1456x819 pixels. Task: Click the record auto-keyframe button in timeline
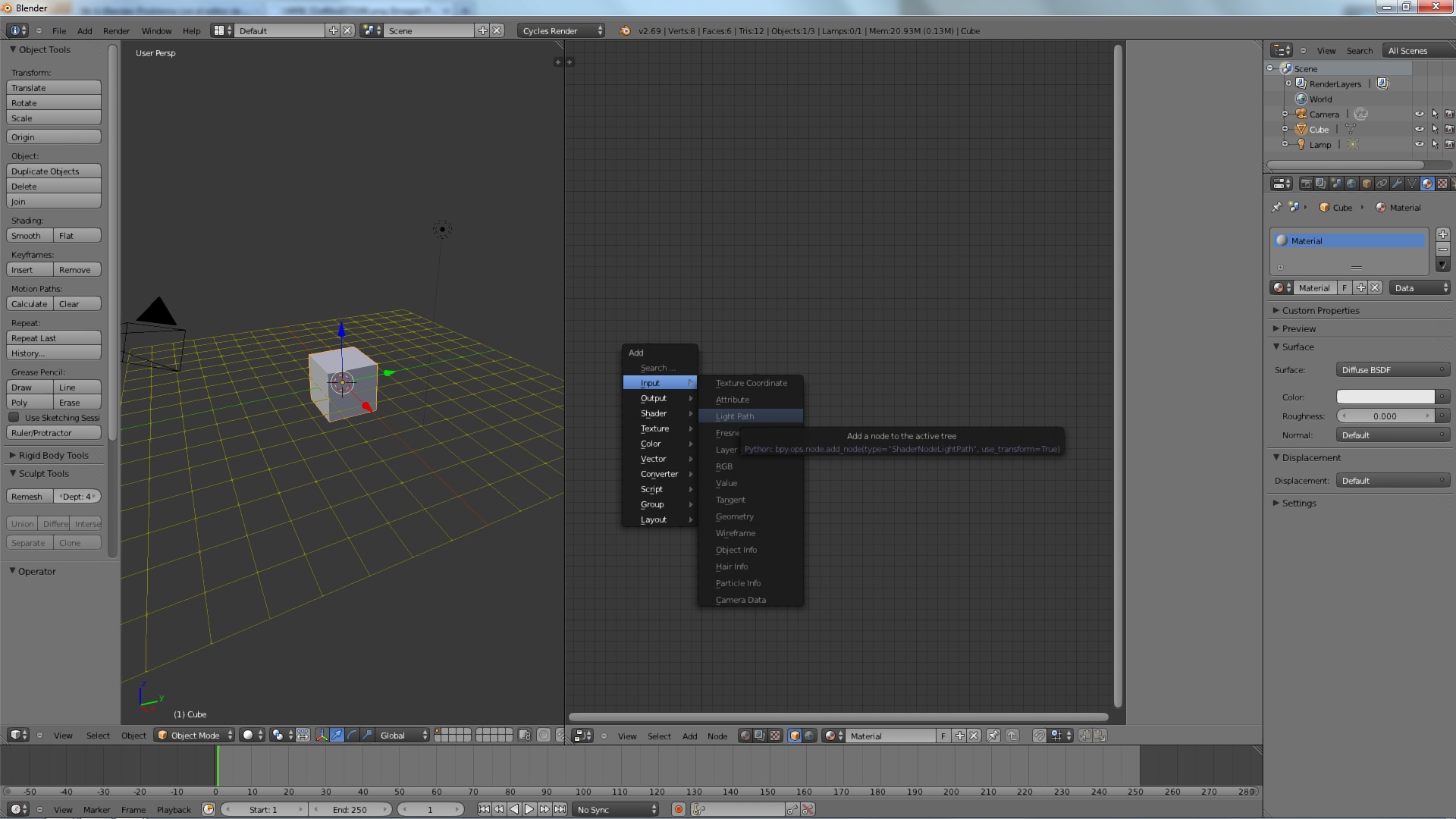[679, 809]
